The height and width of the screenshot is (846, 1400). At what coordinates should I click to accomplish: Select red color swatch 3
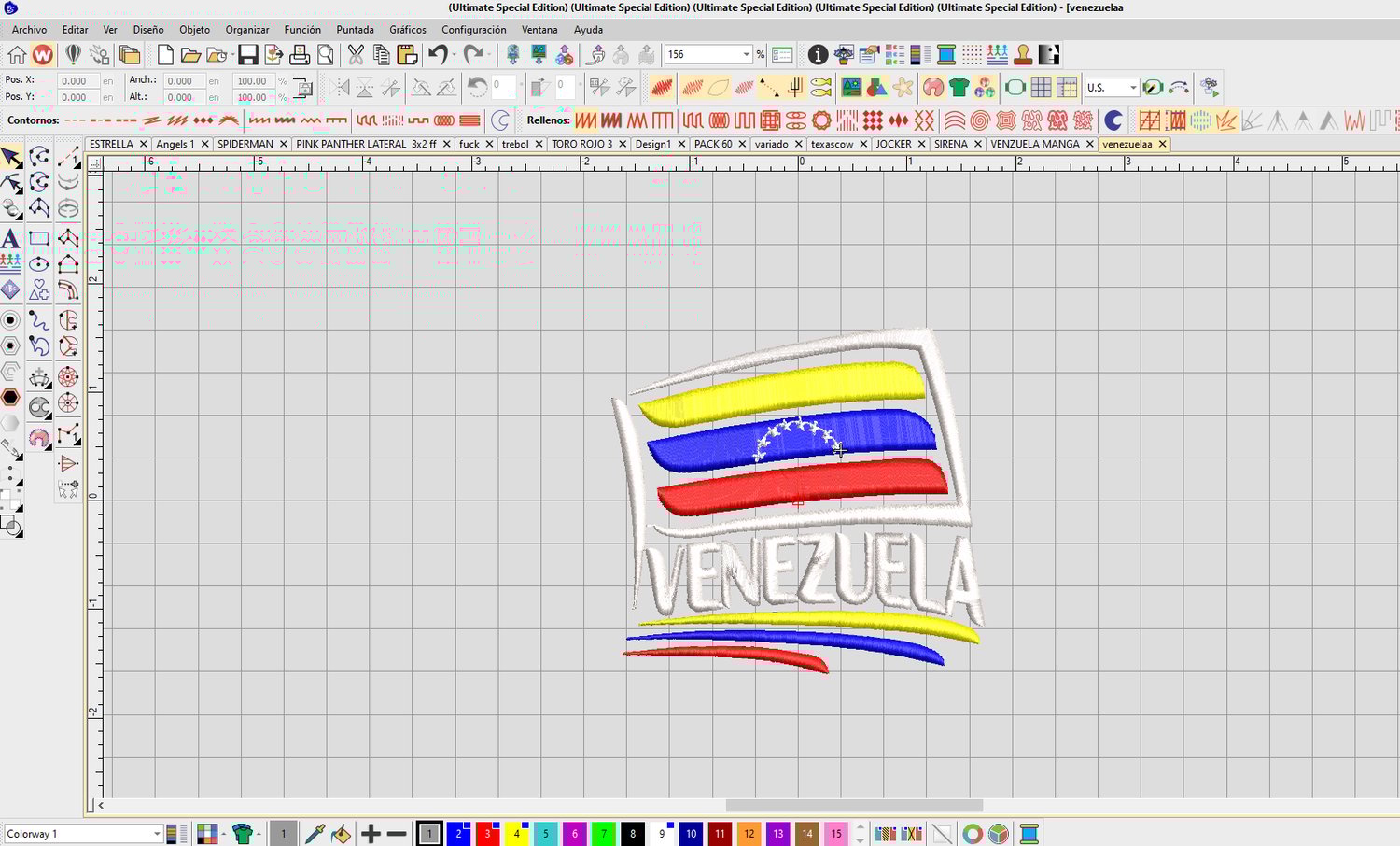487,833
